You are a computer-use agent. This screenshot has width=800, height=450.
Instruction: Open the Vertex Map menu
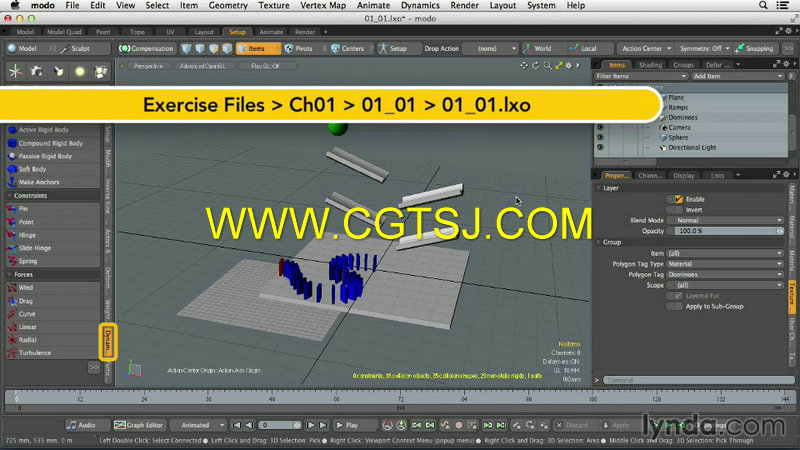pyautogui.click(x=322, y=6)
